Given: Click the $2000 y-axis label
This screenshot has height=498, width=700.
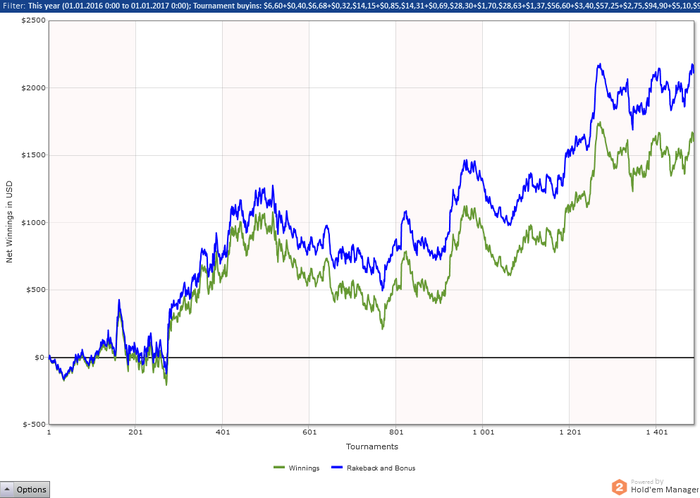Looking at the screenshot, I should click(33, 88).
